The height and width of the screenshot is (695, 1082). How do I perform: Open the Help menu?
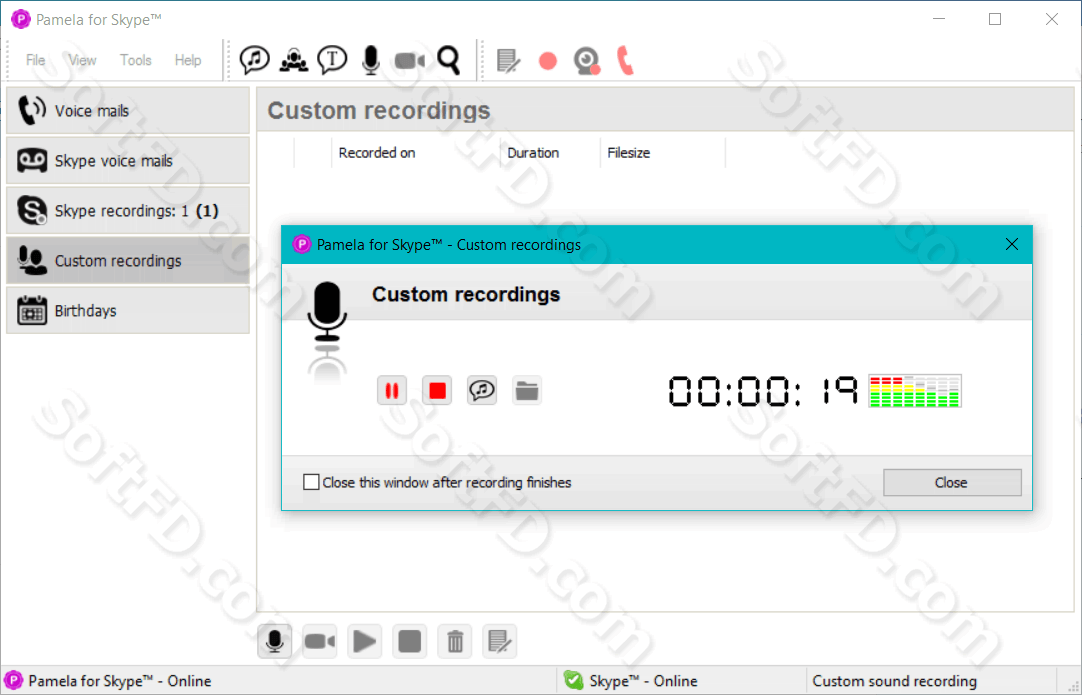[x=188, y=60]
